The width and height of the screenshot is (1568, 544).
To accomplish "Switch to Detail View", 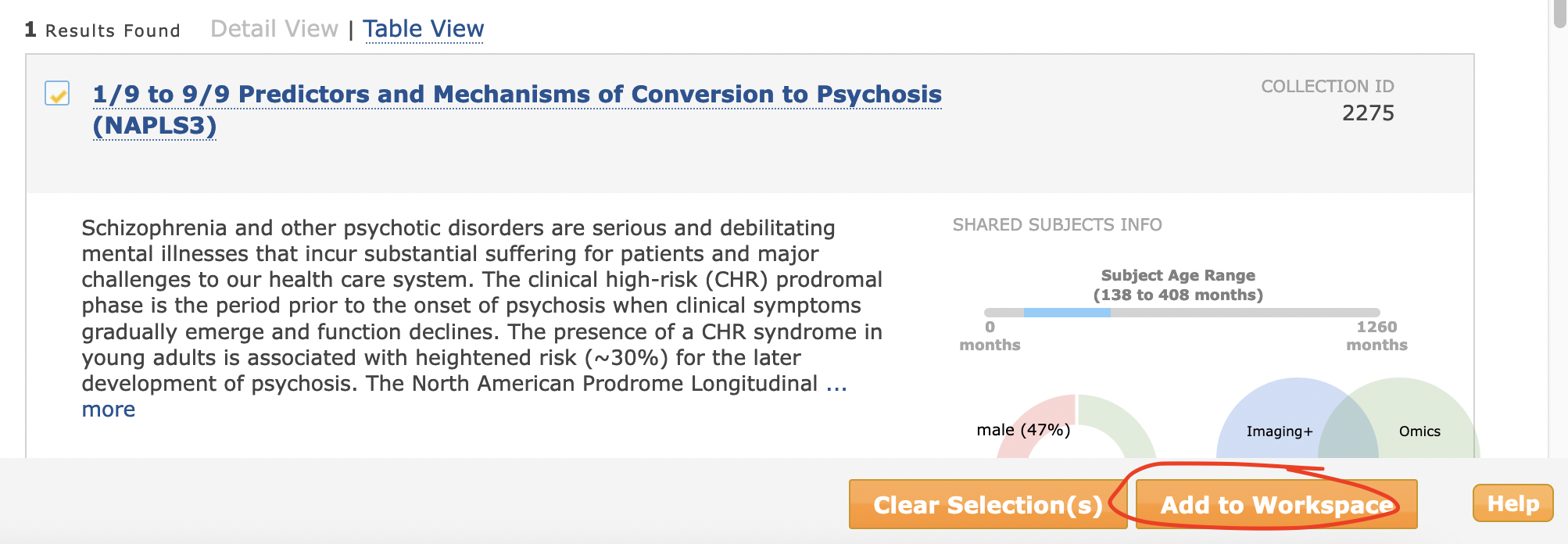I will coord(274,29).
